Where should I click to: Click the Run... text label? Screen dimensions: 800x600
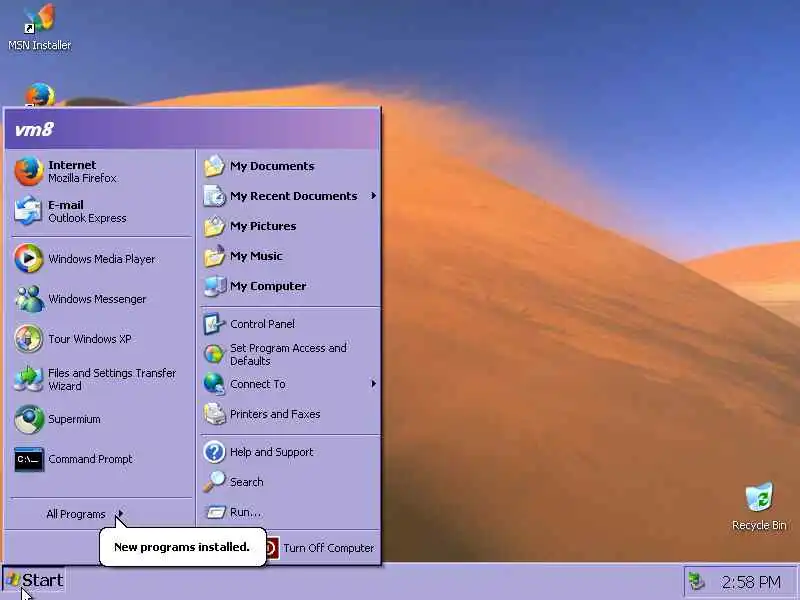[245, 512]
